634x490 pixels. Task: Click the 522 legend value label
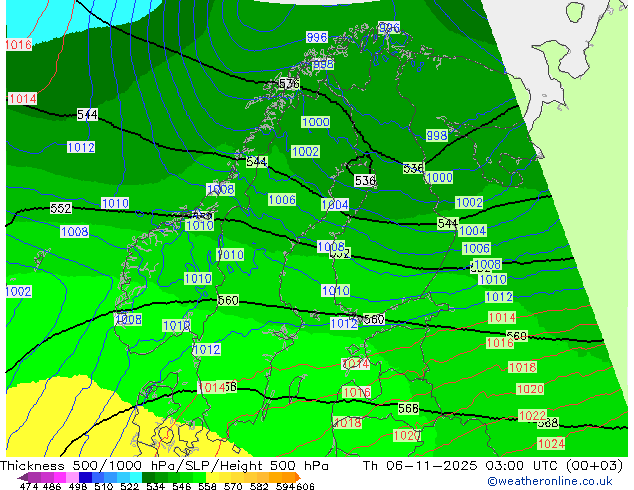tap(129, 486)
